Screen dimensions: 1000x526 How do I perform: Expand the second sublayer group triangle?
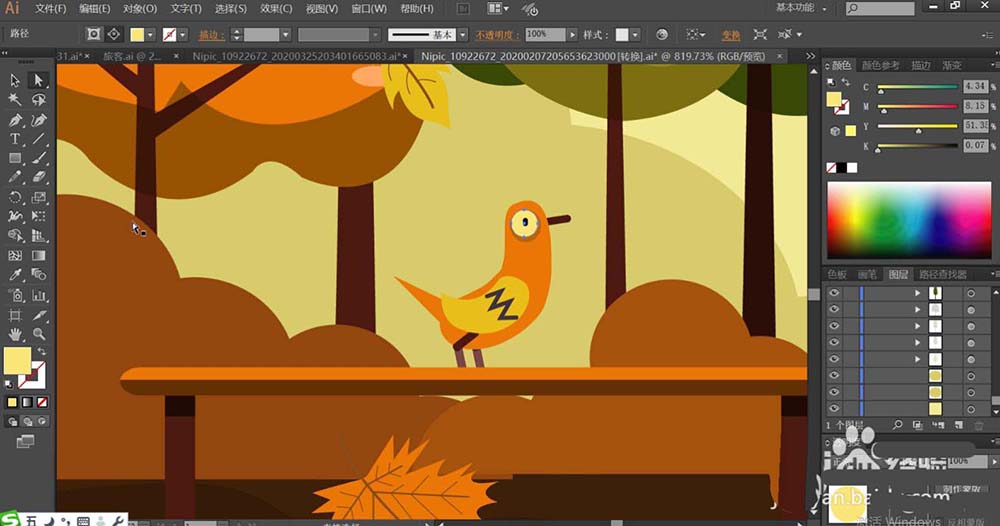918,309
